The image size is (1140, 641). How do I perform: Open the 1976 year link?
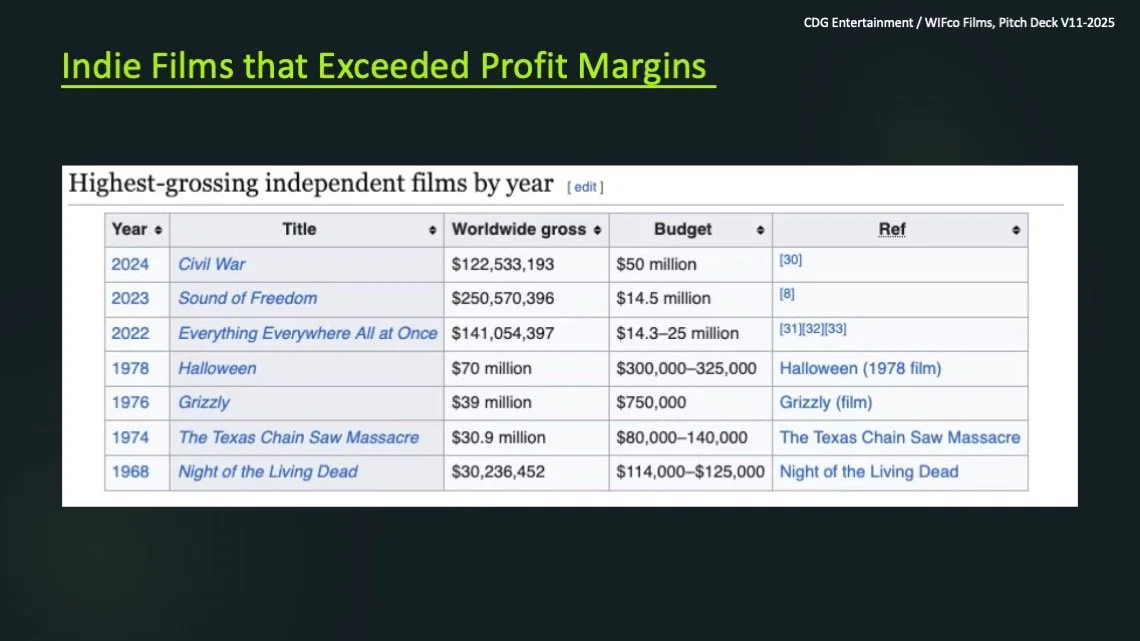(130, 402)
